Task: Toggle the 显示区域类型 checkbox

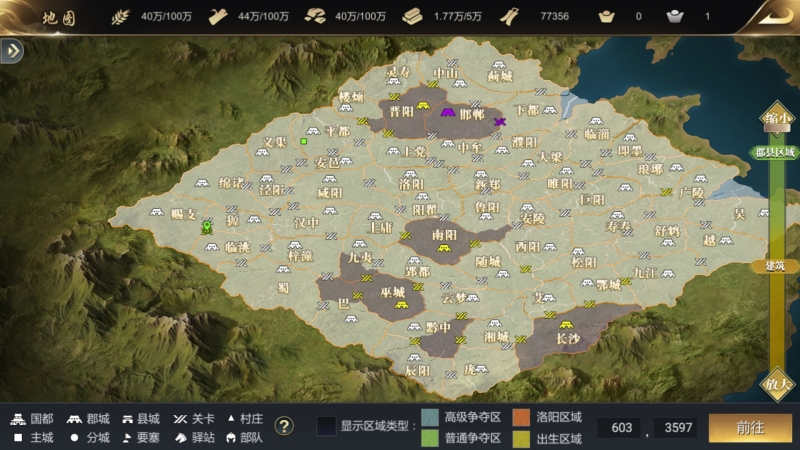Action: click(327, 426)
